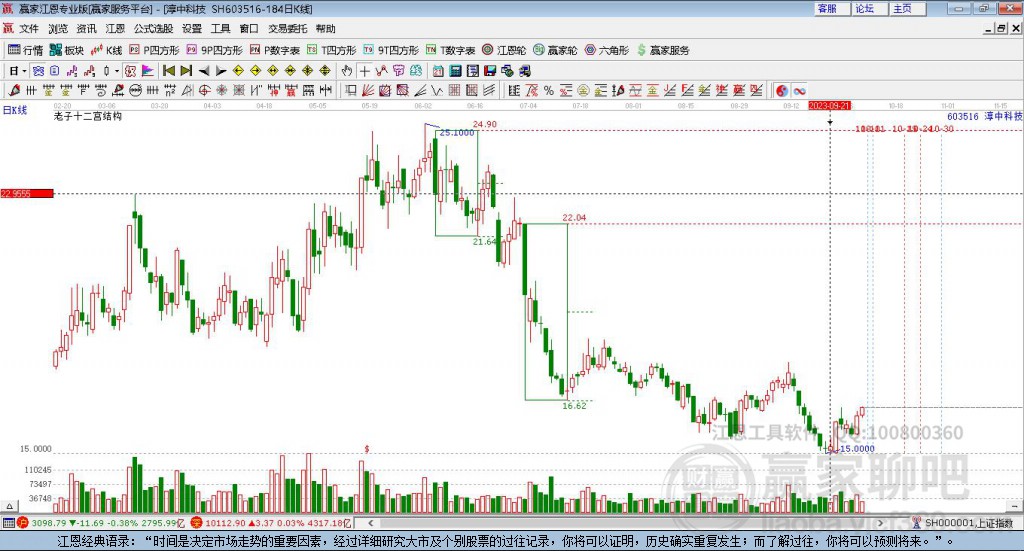
Task: Open the 窗口 menu
Action: point(249,29)
